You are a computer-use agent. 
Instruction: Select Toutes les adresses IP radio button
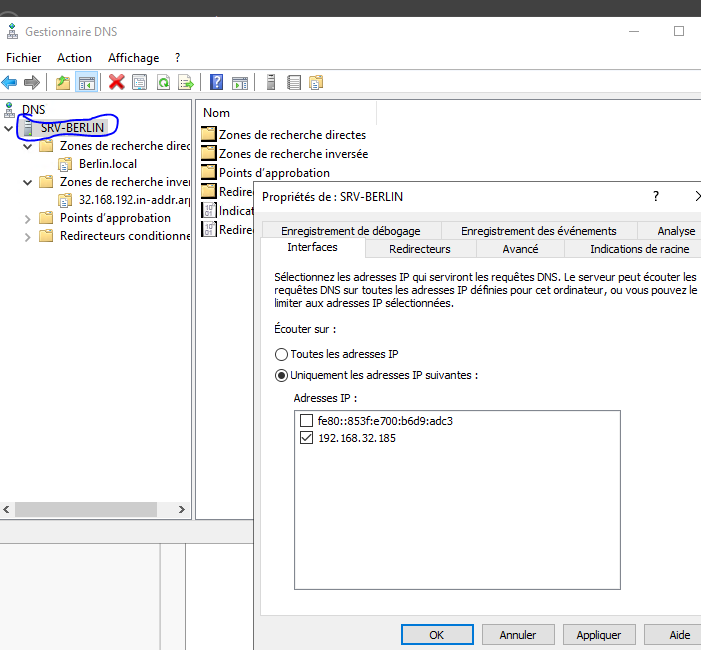click(x=281, y=354)
